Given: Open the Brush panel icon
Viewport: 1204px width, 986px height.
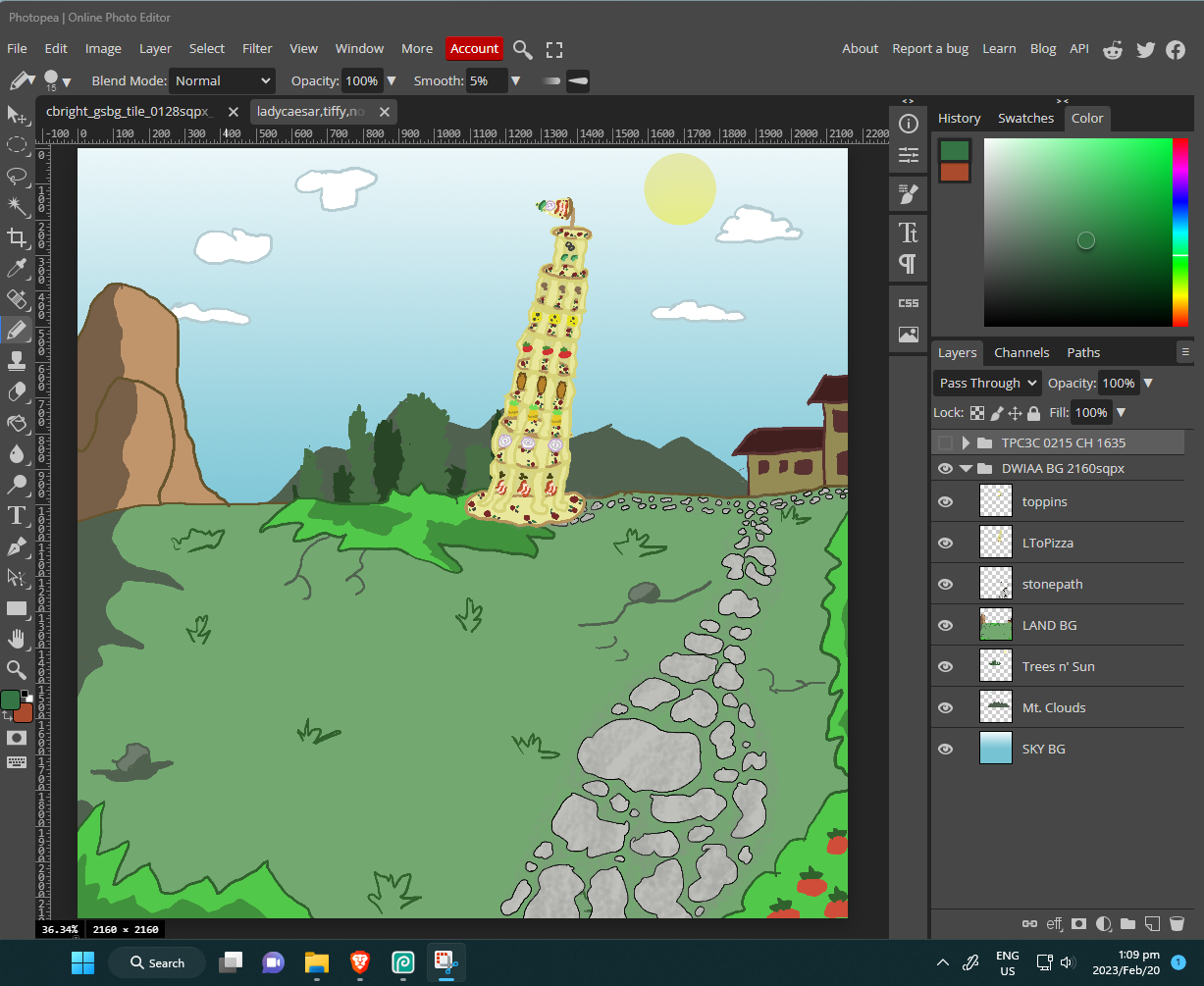Looking at the screenshot, I should point(909,194).
